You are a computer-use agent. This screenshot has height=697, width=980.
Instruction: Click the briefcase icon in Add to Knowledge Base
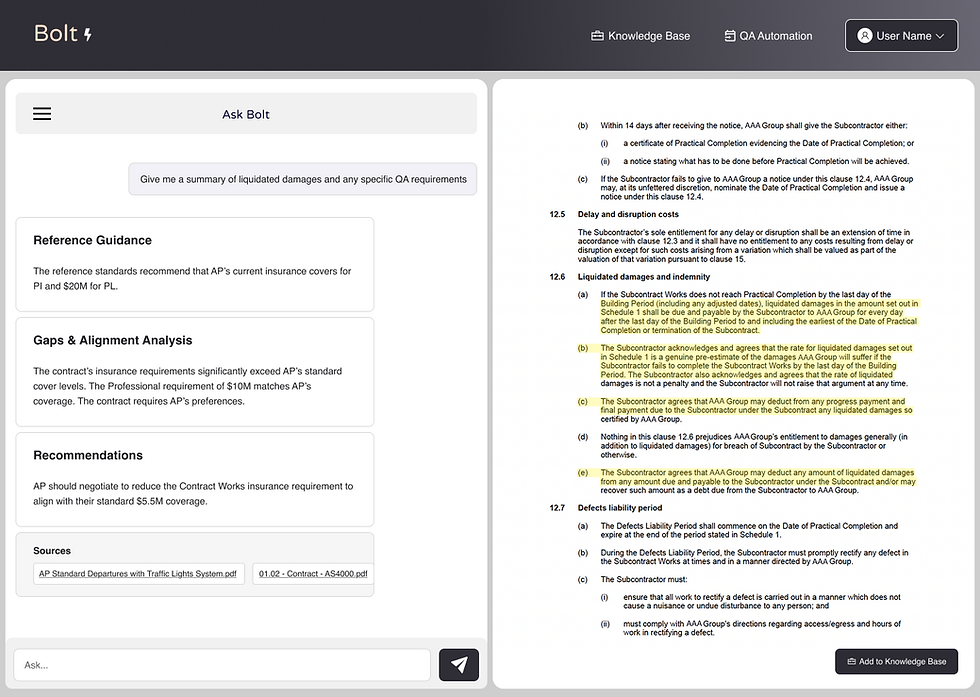coord(851,661)
